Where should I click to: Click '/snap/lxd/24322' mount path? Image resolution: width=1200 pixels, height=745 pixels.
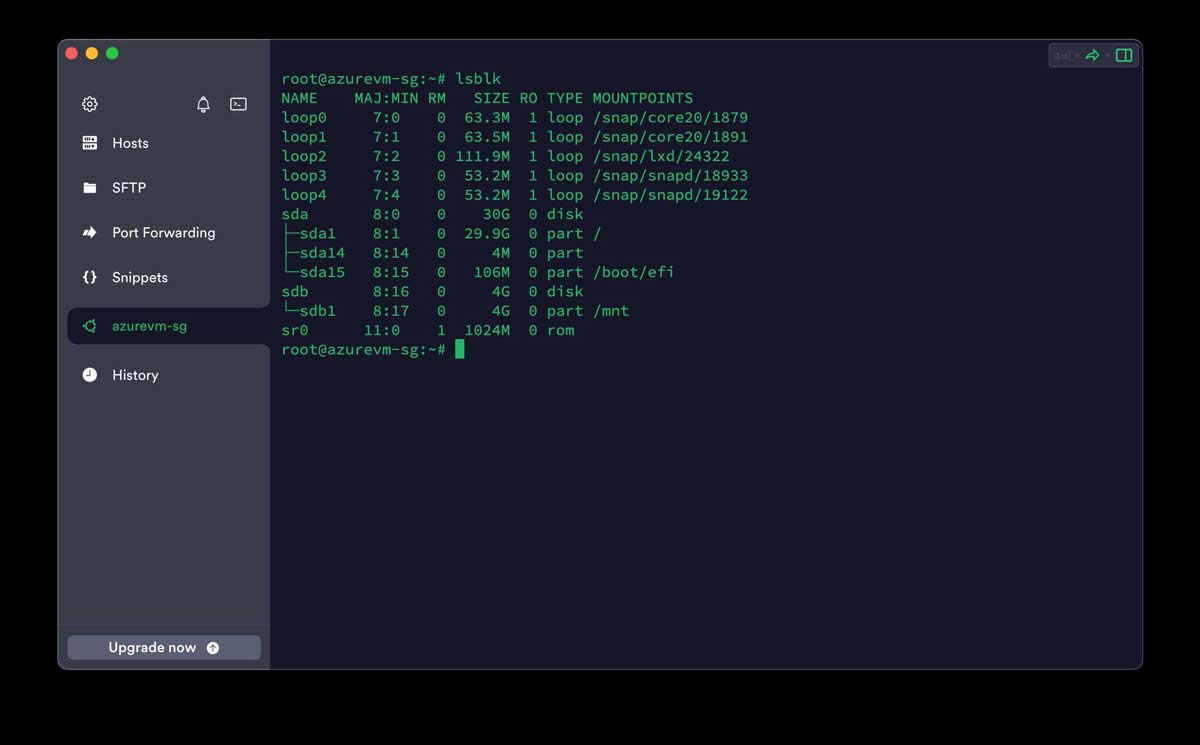[x=661, y=156]
